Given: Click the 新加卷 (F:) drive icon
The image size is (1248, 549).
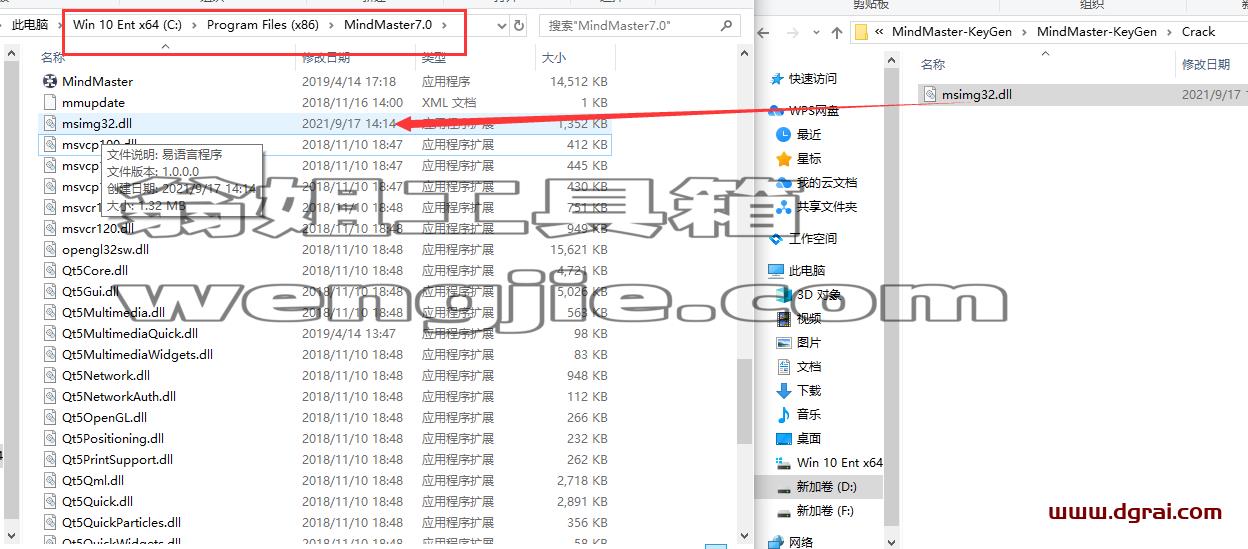Looking at the screenshot, I should tap(784, 510).
